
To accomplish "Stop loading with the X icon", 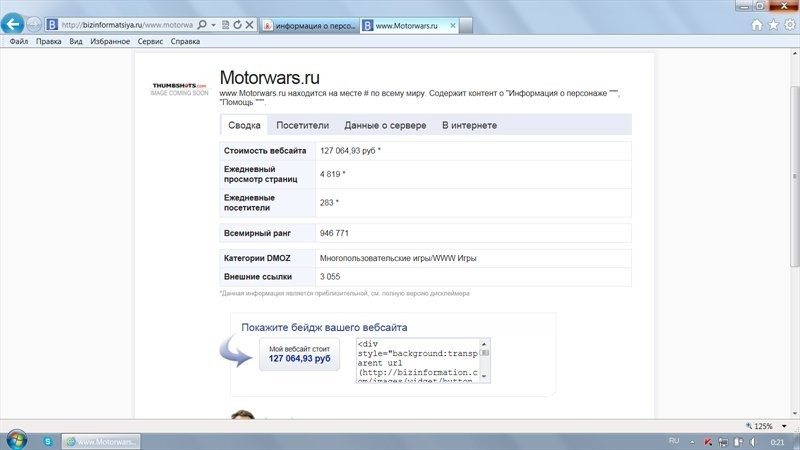I will tap(249, 24).
